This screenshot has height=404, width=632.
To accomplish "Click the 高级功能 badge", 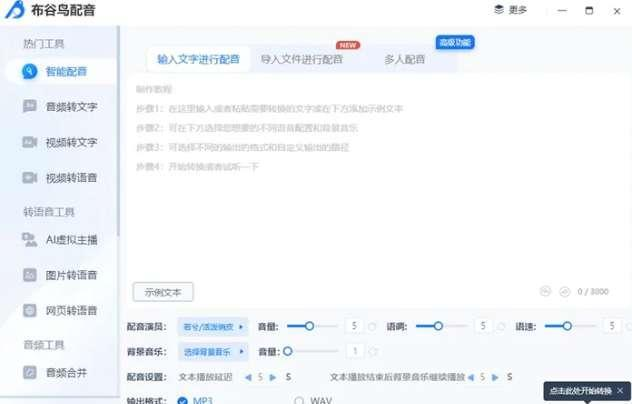I will coord(455,42).
